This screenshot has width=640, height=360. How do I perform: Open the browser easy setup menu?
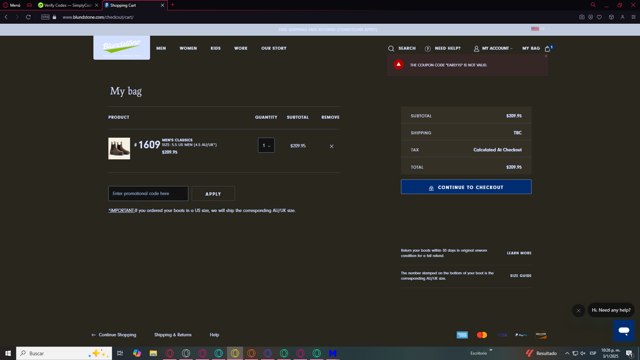coord(633,17)
